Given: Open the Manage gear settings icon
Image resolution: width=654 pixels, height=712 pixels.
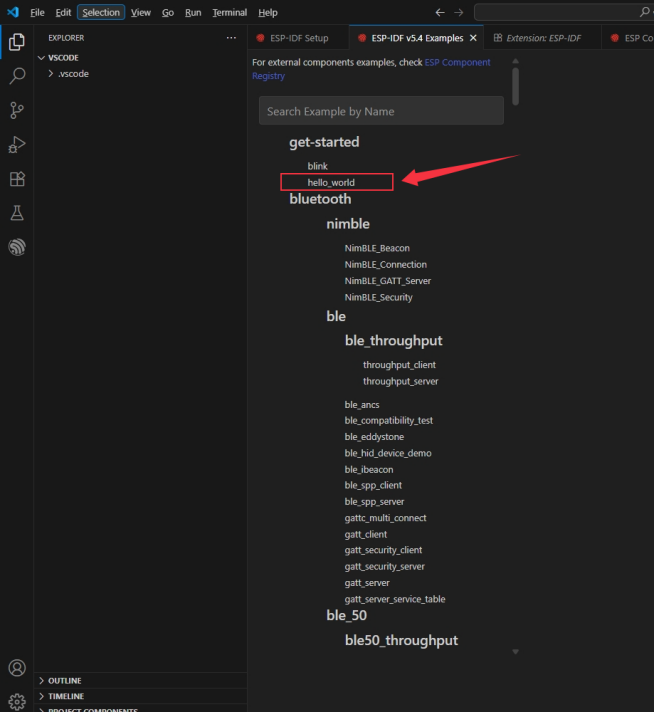Looking at the screenshot, I should [x=17, y=702].
